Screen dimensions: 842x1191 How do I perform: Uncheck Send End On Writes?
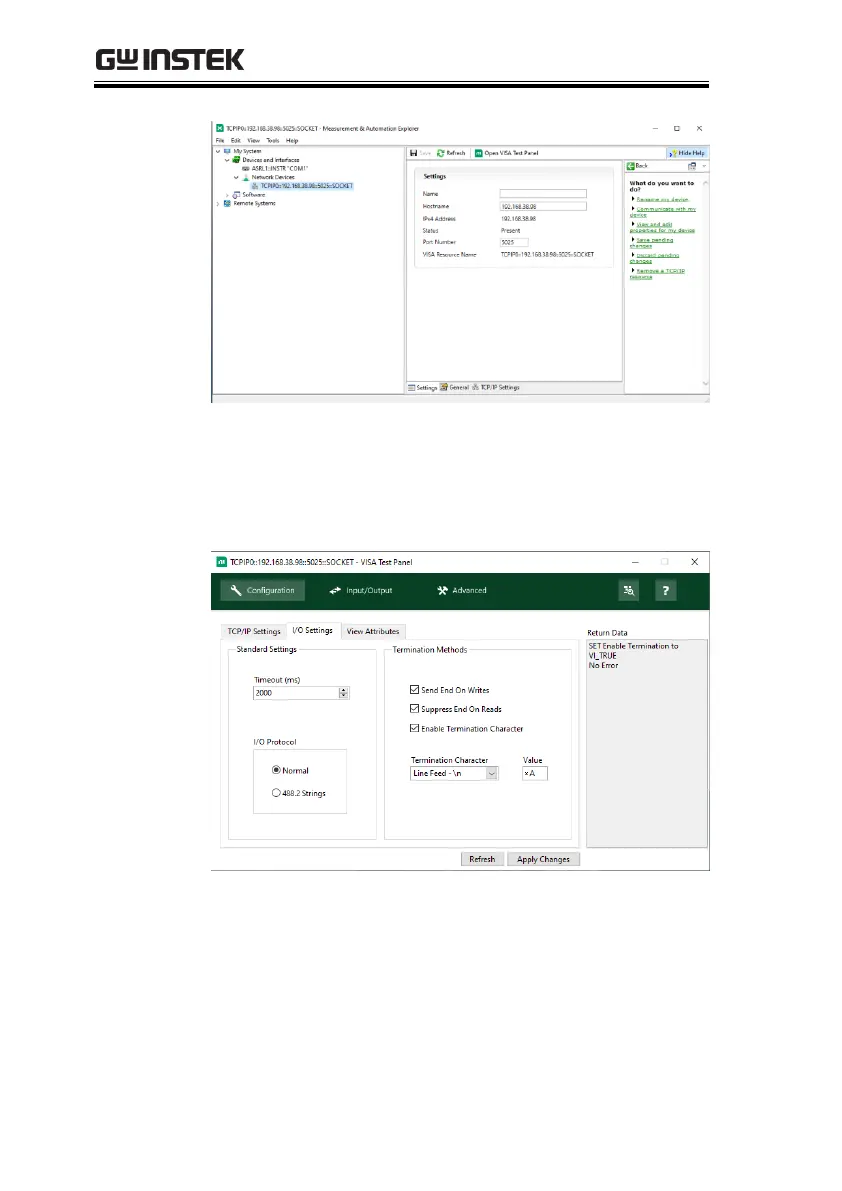pyautogui.click(x=414, y=690)
